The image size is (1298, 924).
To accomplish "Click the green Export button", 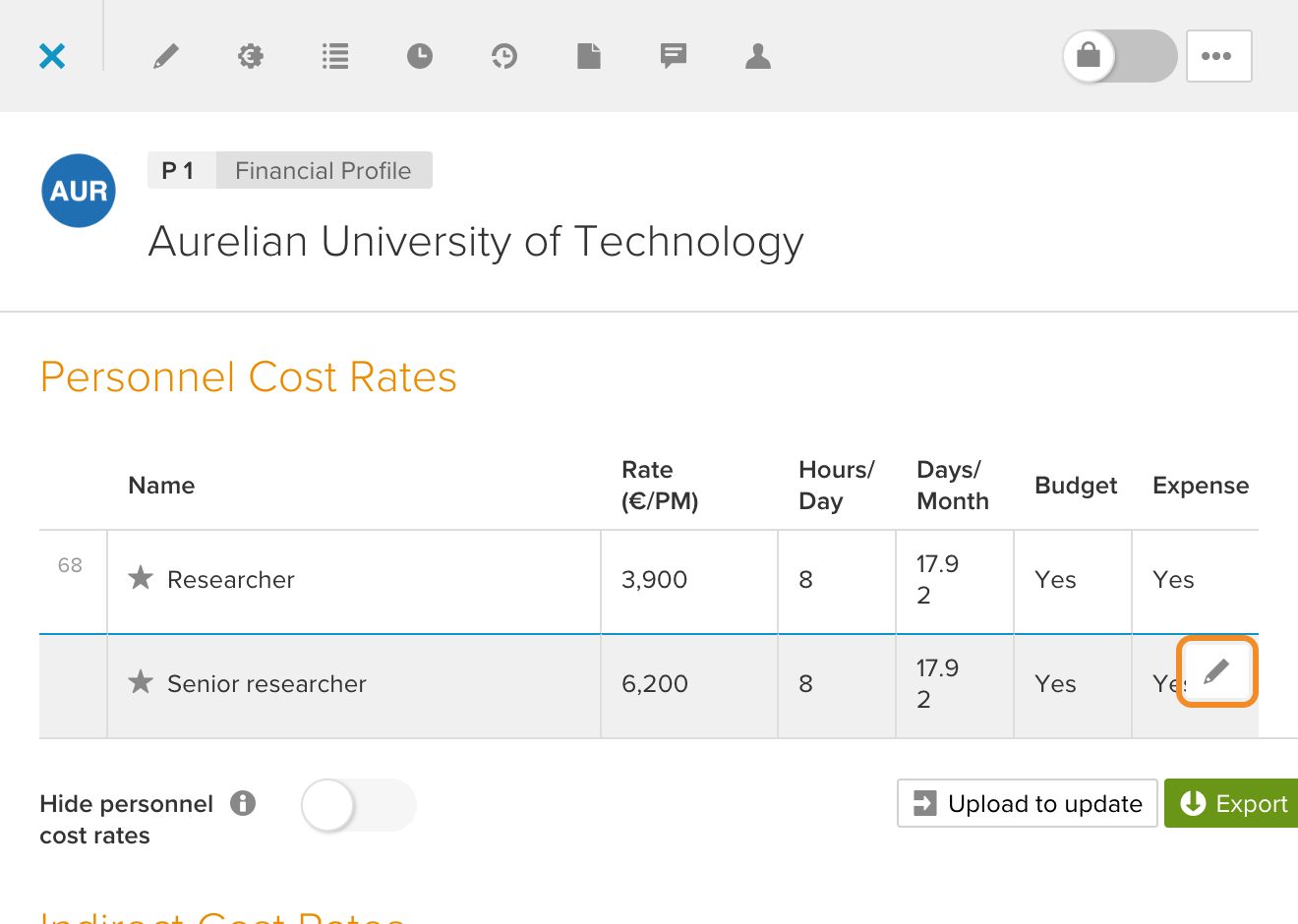I will point(1231,803).
